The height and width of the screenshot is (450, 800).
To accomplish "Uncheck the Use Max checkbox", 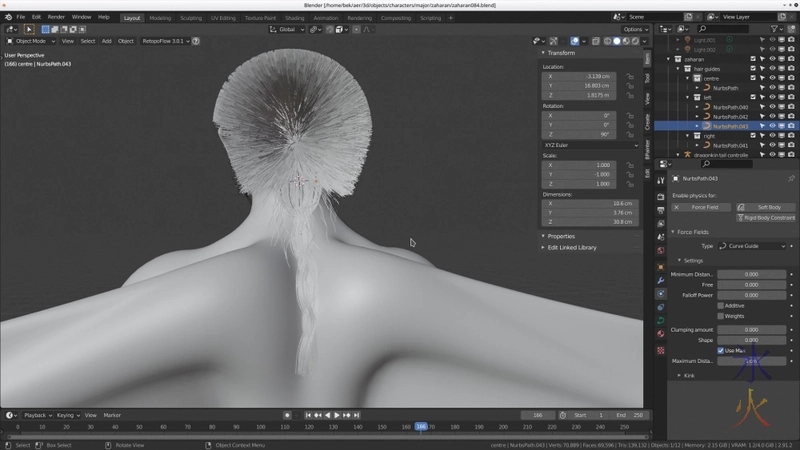I will [721, 350].
